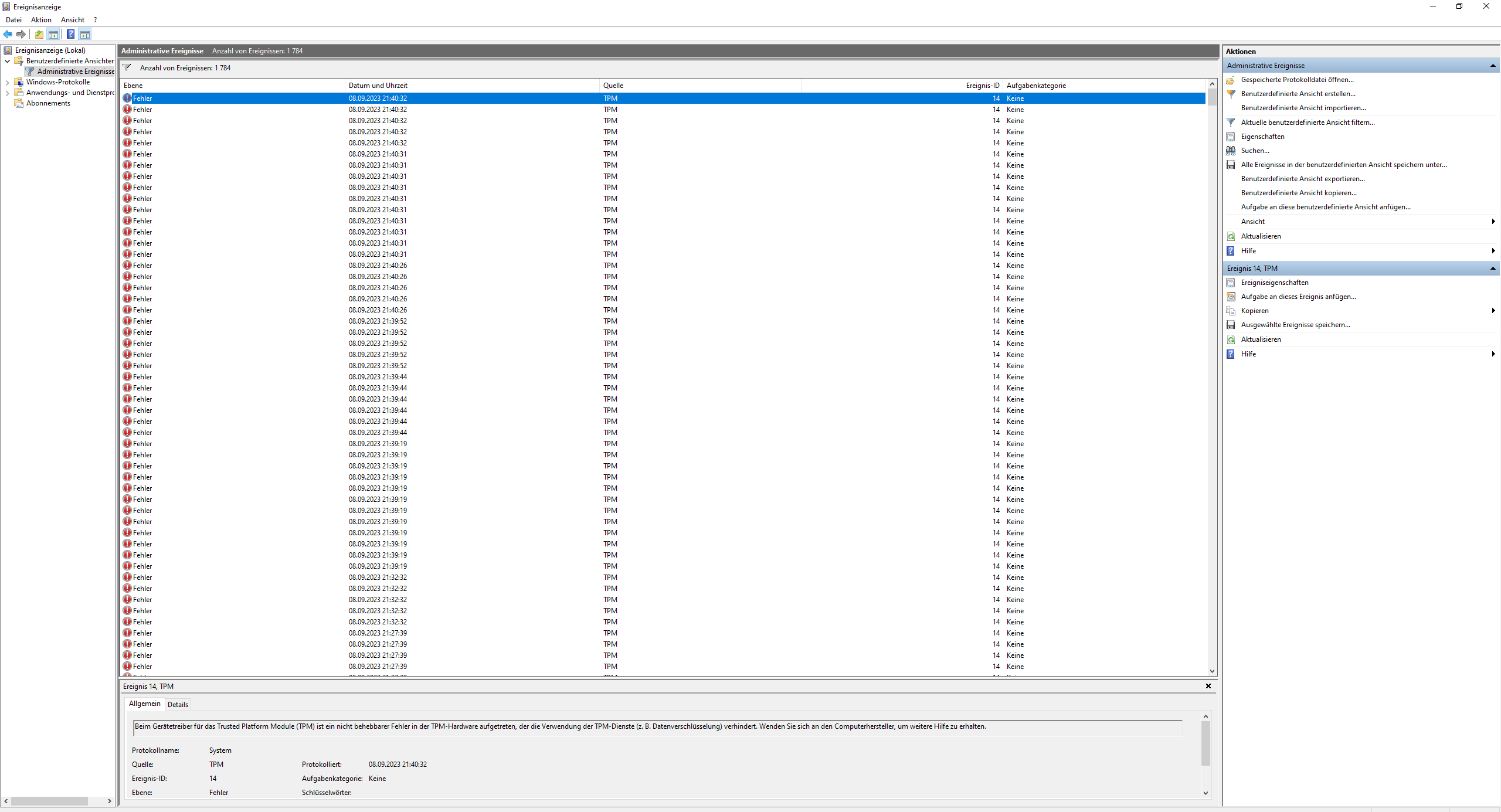
Task: Toggle the console tree pane toolbar icon
Action: tap(53, 34)
